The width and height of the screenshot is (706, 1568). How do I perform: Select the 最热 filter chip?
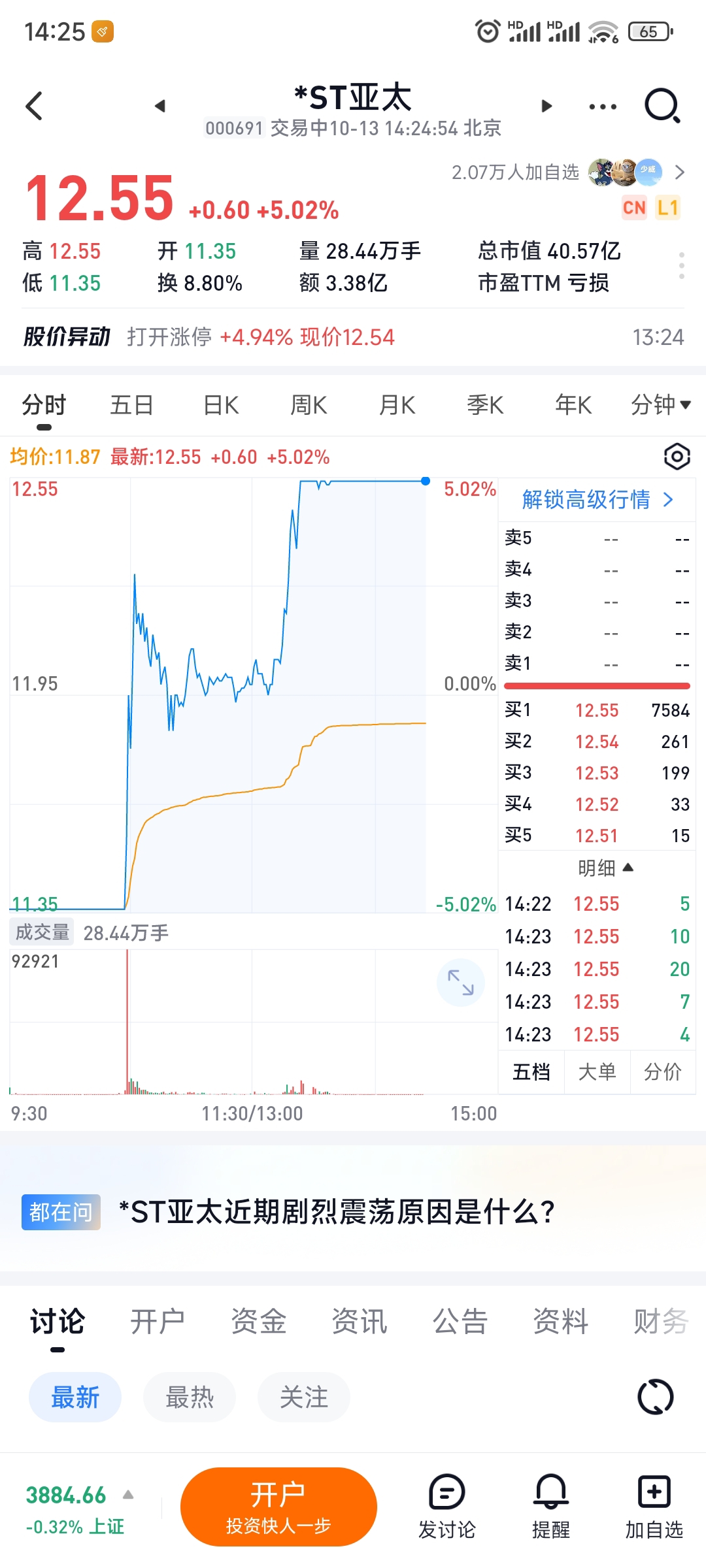pyautogui.click(x=190, y=1397)
